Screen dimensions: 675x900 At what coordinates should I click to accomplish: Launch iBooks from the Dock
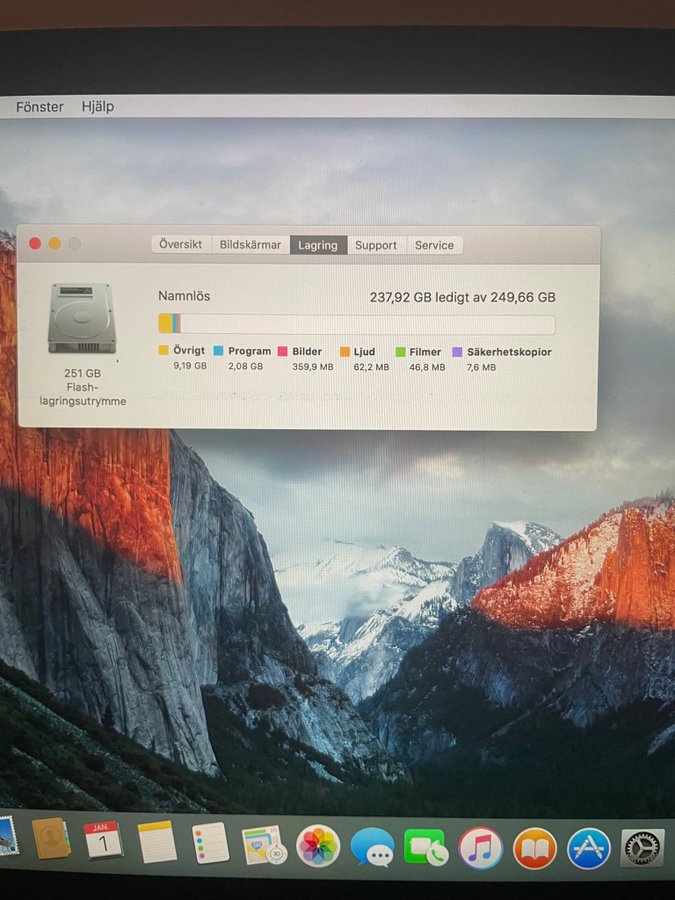pos(534,849)
